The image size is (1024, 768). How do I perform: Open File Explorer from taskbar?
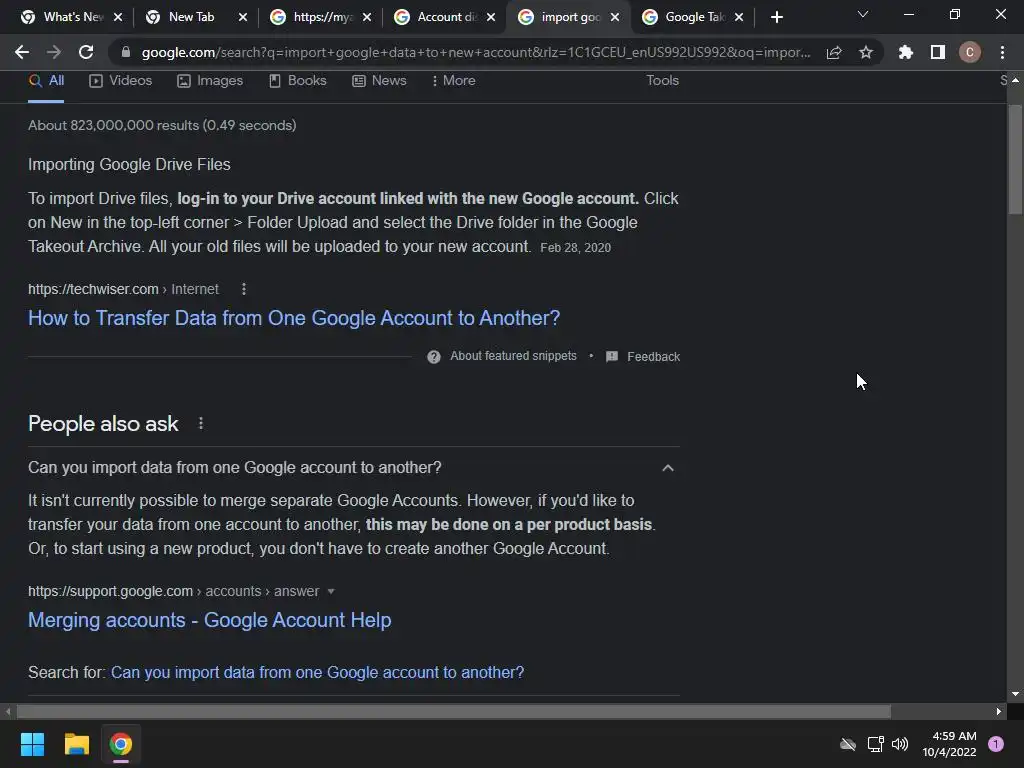pos(76,744)
